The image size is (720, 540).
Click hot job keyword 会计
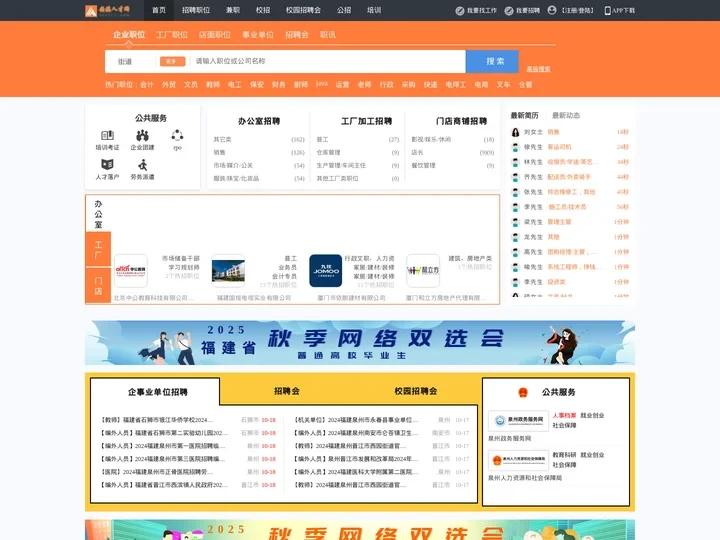[146, 84]
